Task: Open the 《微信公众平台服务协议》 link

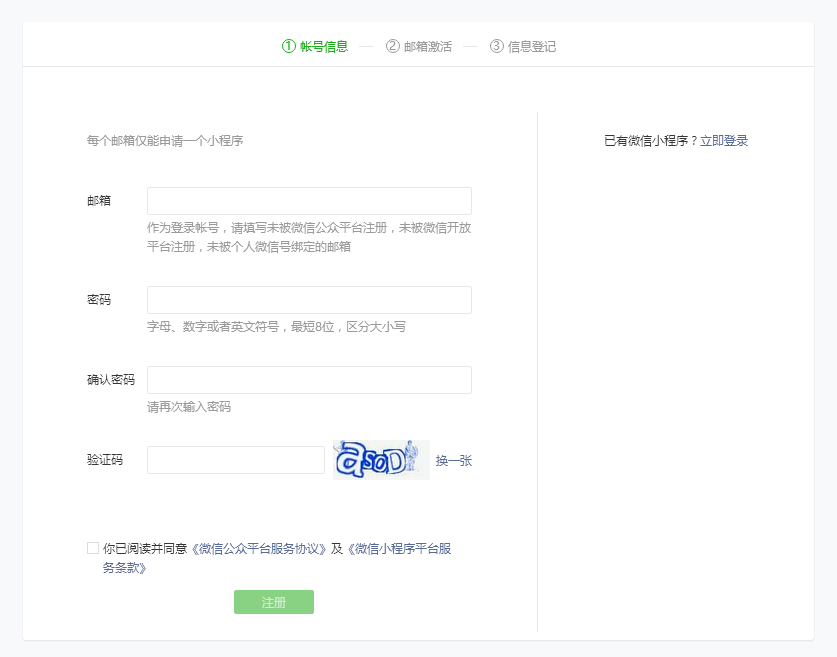Action: [258, 549]
